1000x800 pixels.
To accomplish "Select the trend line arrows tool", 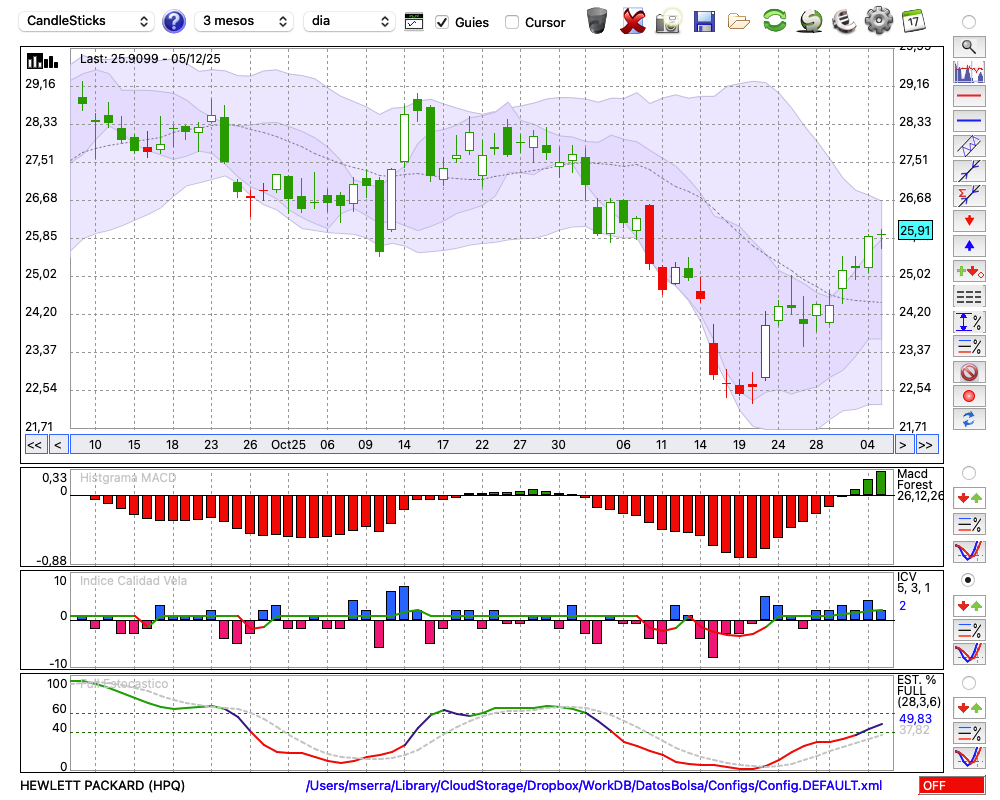I will [969, 171].
